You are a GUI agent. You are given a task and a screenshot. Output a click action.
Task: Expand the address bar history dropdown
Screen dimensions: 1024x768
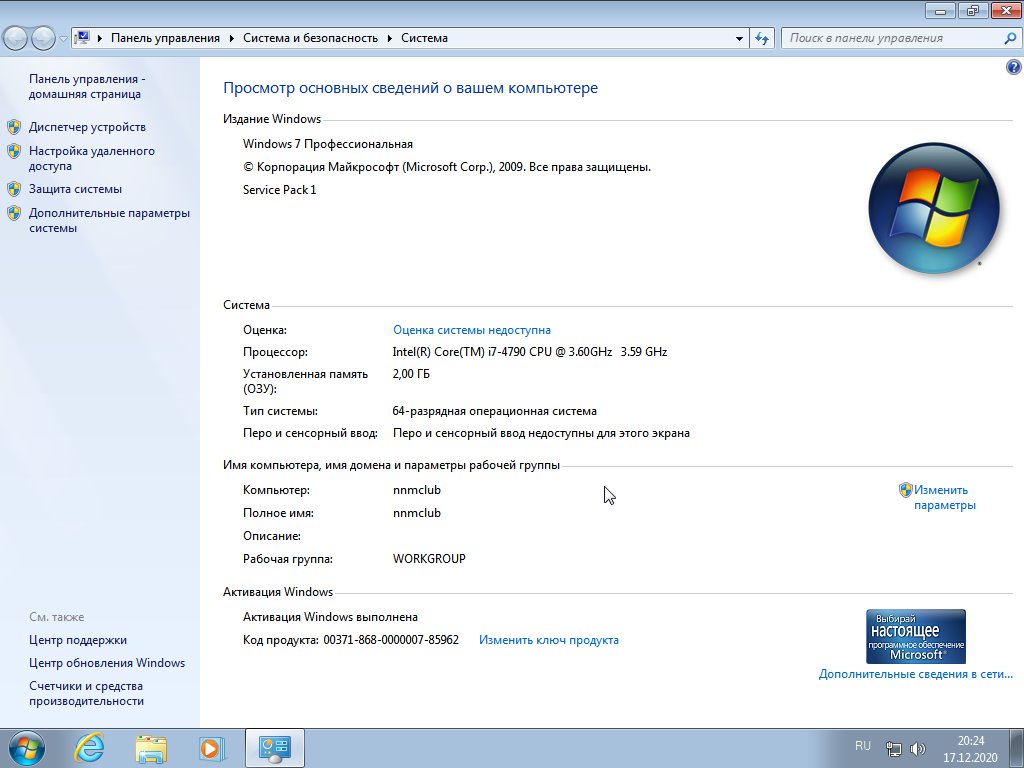(x=739, y=38)
